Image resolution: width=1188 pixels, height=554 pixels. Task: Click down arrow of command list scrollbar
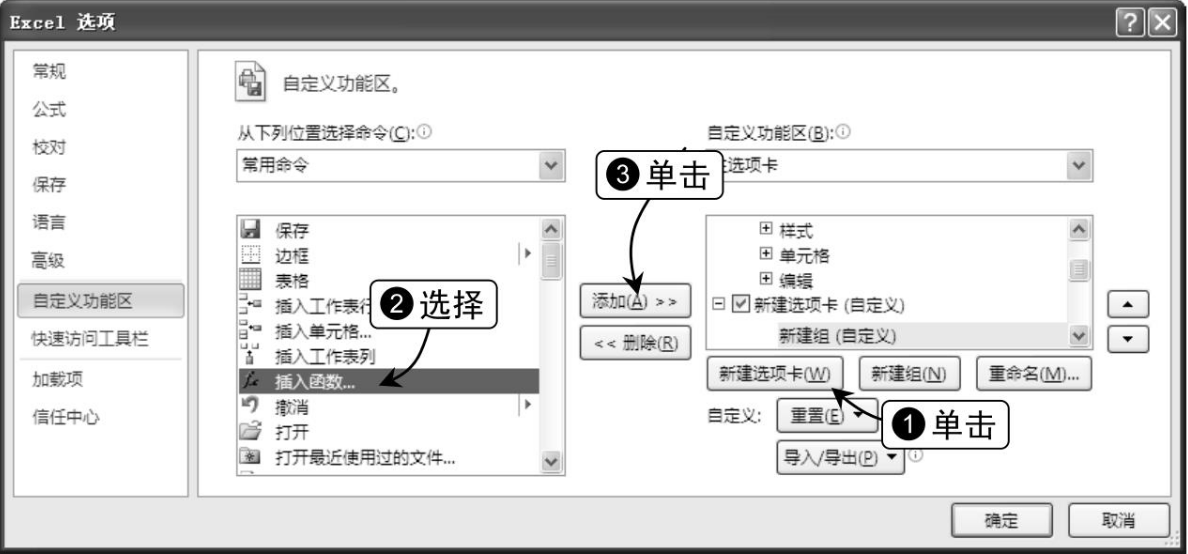(551, 460)
